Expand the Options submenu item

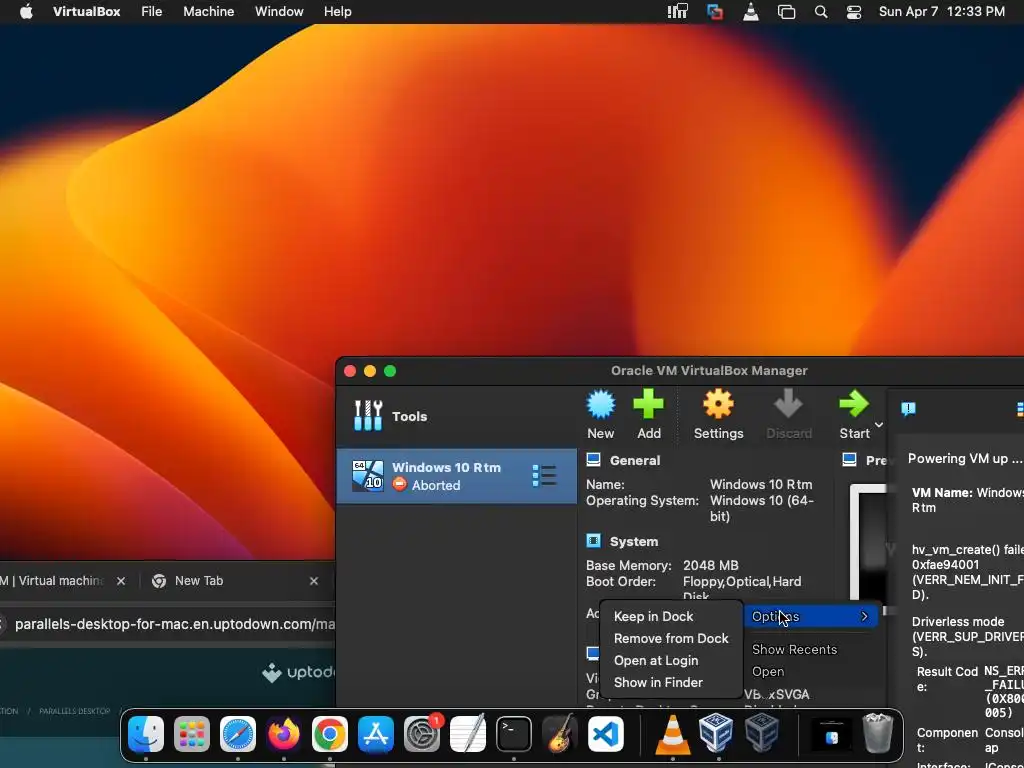click(x=810, y=616)
